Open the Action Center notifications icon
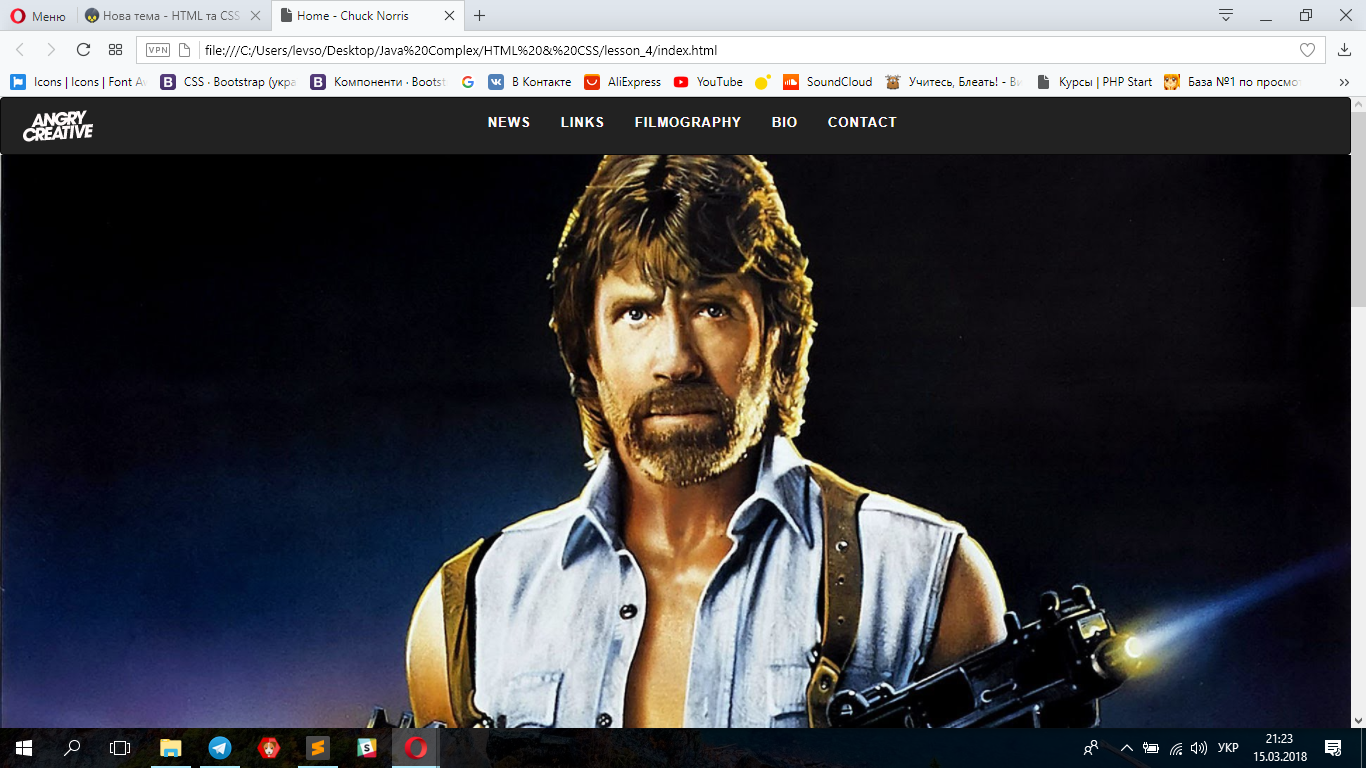 (x=1333, y=748)
